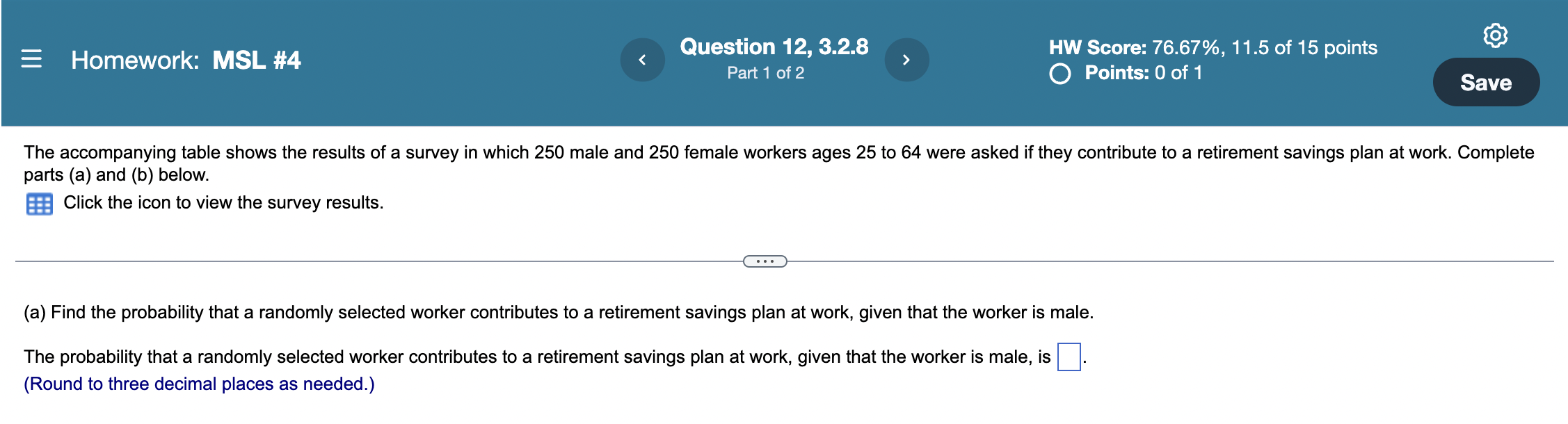1568x424 pixels.
Task: Click the left chevron to view previous question
Action: pos(643,60)
